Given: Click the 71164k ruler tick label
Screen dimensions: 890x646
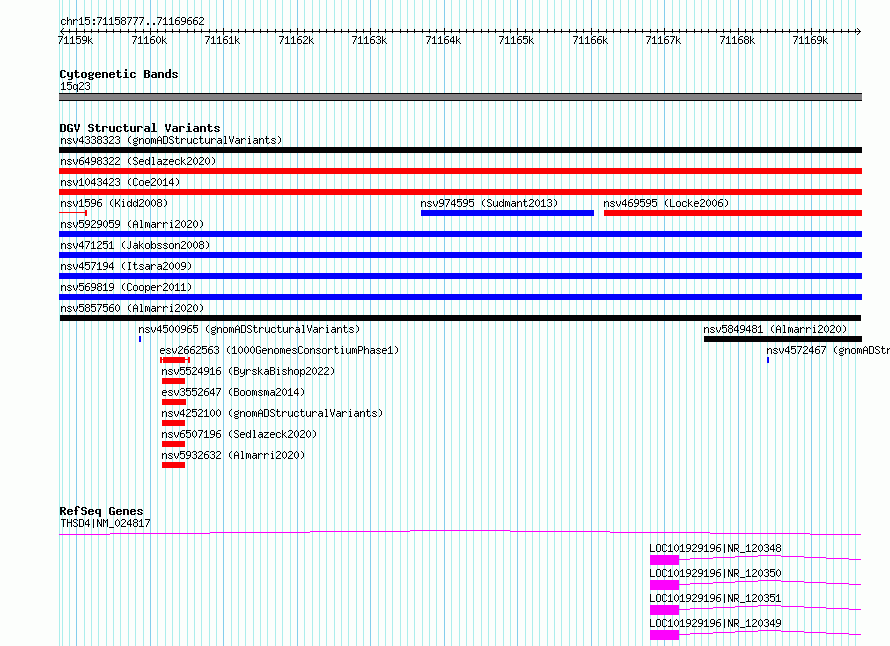Looking at the screenshot, I should [443, 40].
